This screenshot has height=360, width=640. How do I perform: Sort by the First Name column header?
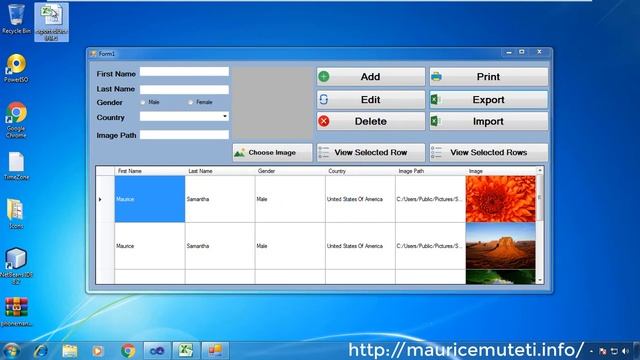point(150,171)
